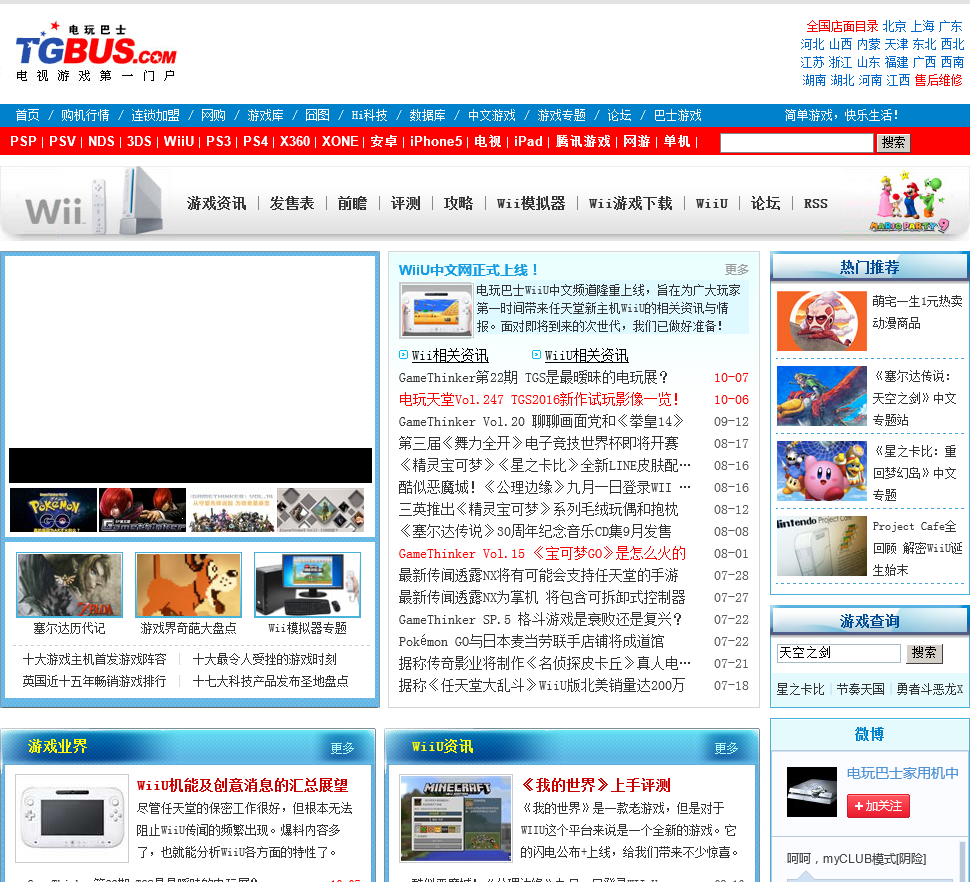Open the 游戏资讯 tab in Wii menu
Viewport: 970px width, 882px height.
(217, 203)
